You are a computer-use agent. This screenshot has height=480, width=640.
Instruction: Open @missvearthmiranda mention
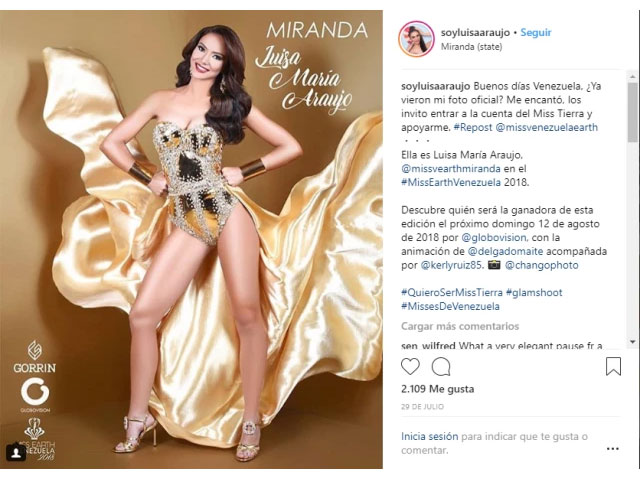[x=451, y=169]
